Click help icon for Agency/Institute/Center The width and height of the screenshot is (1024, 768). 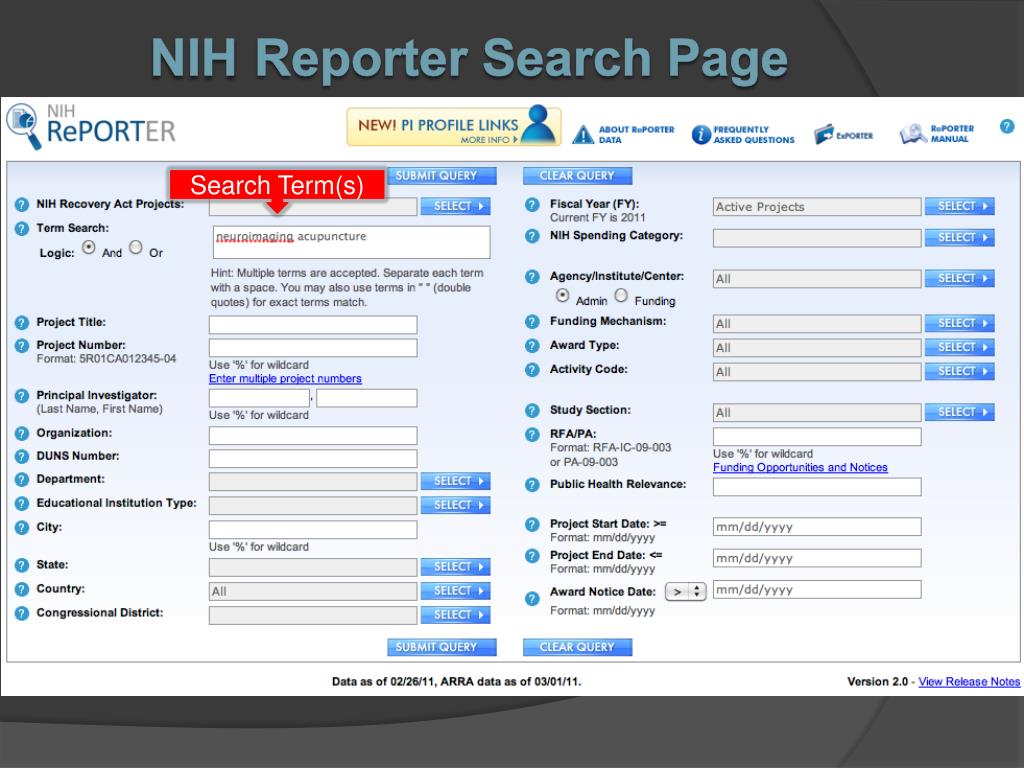coord(532,277)
